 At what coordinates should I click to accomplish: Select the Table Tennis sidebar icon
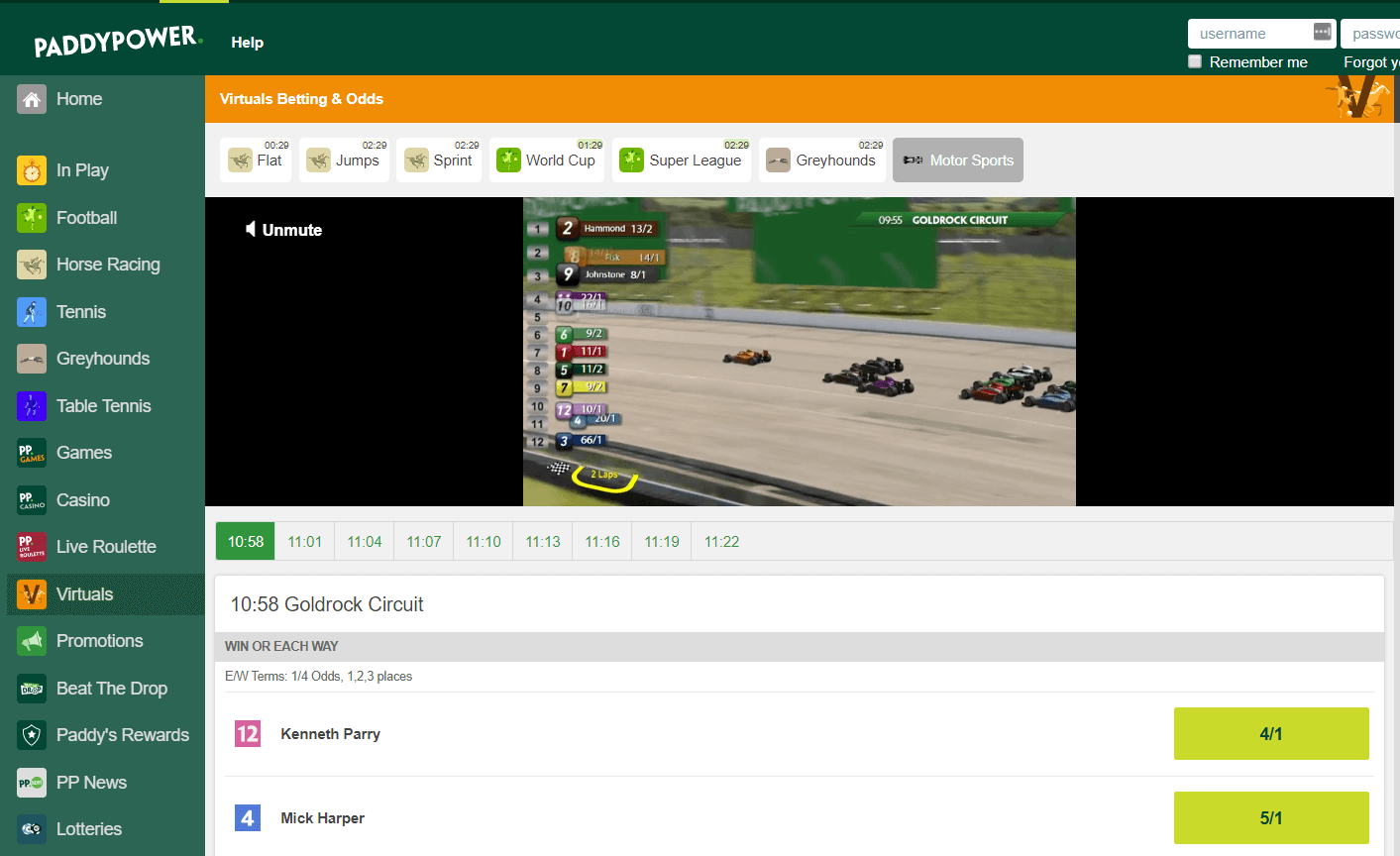coord(32,406)
